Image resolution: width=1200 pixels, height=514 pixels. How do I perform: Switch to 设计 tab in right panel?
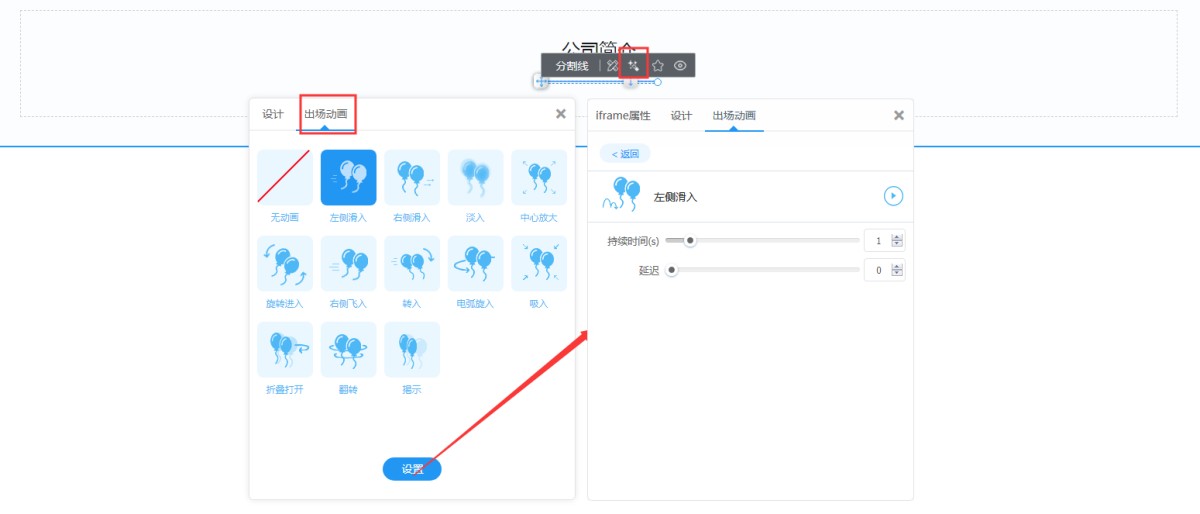pos(681,115)
